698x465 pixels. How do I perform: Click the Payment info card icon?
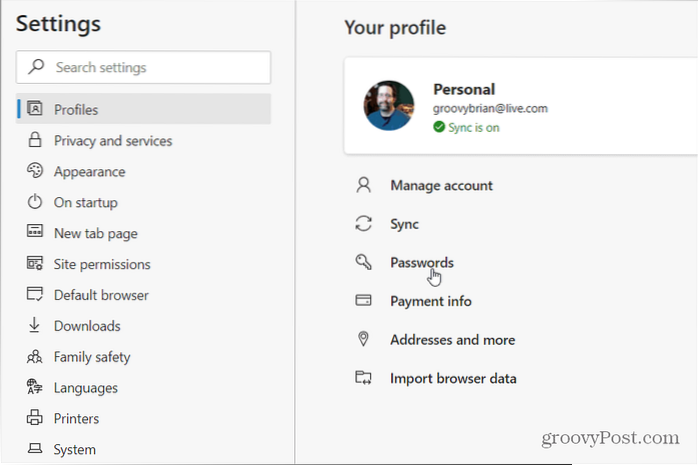[x=364, y=301]
